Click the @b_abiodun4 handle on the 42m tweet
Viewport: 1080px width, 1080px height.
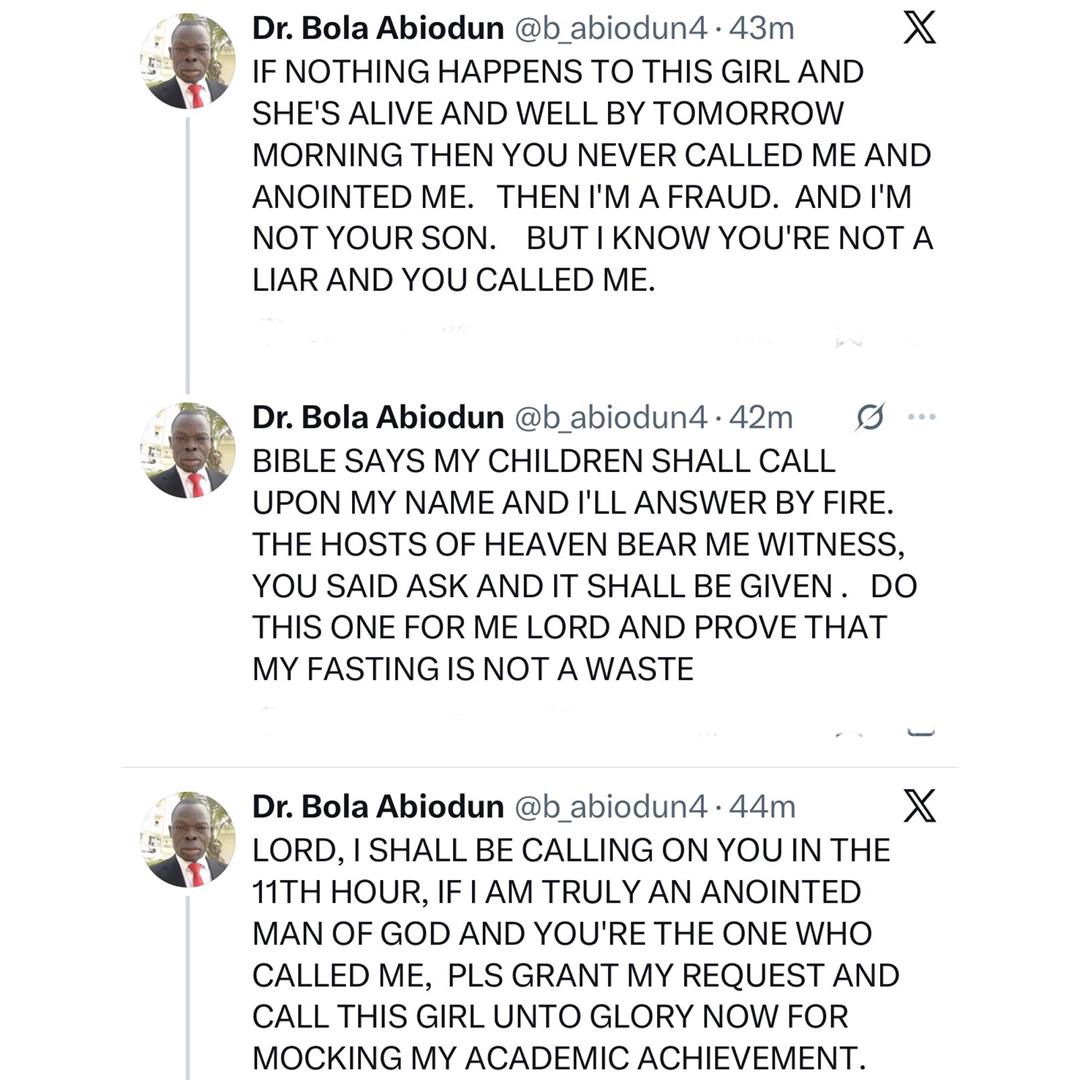coord(611,417)
